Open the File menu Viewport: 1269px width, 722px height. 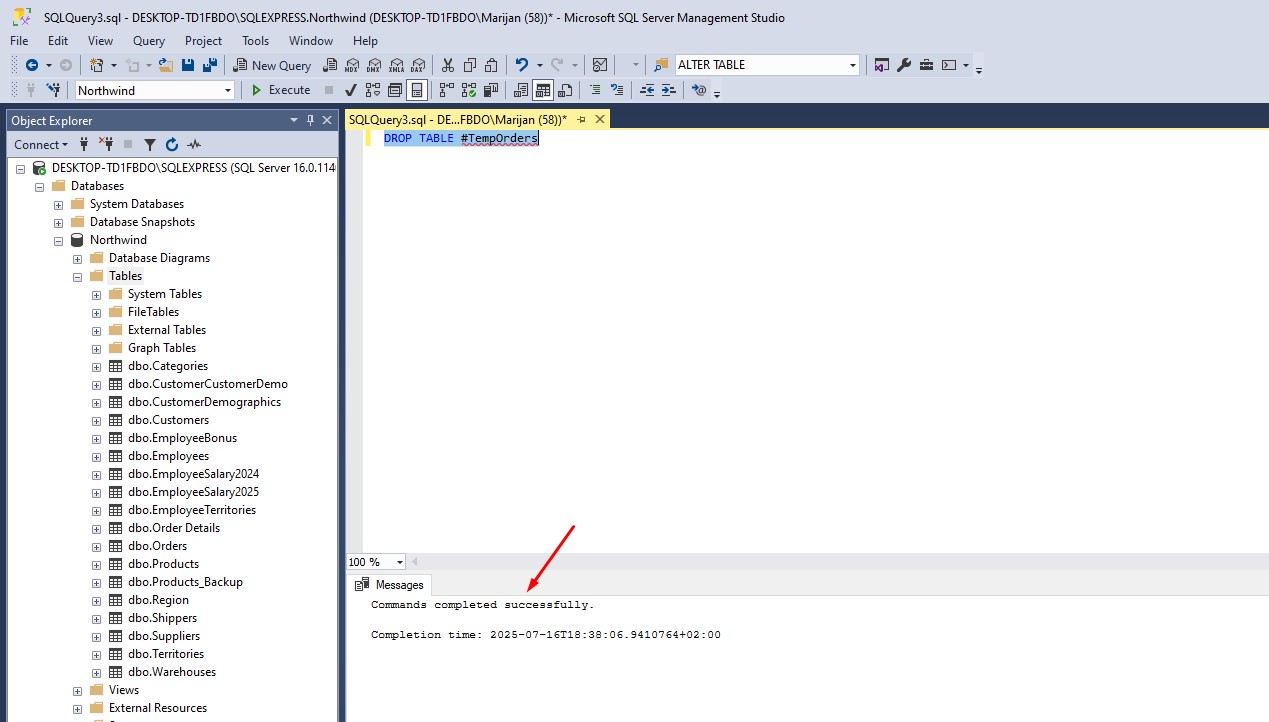tap(19, 41)
